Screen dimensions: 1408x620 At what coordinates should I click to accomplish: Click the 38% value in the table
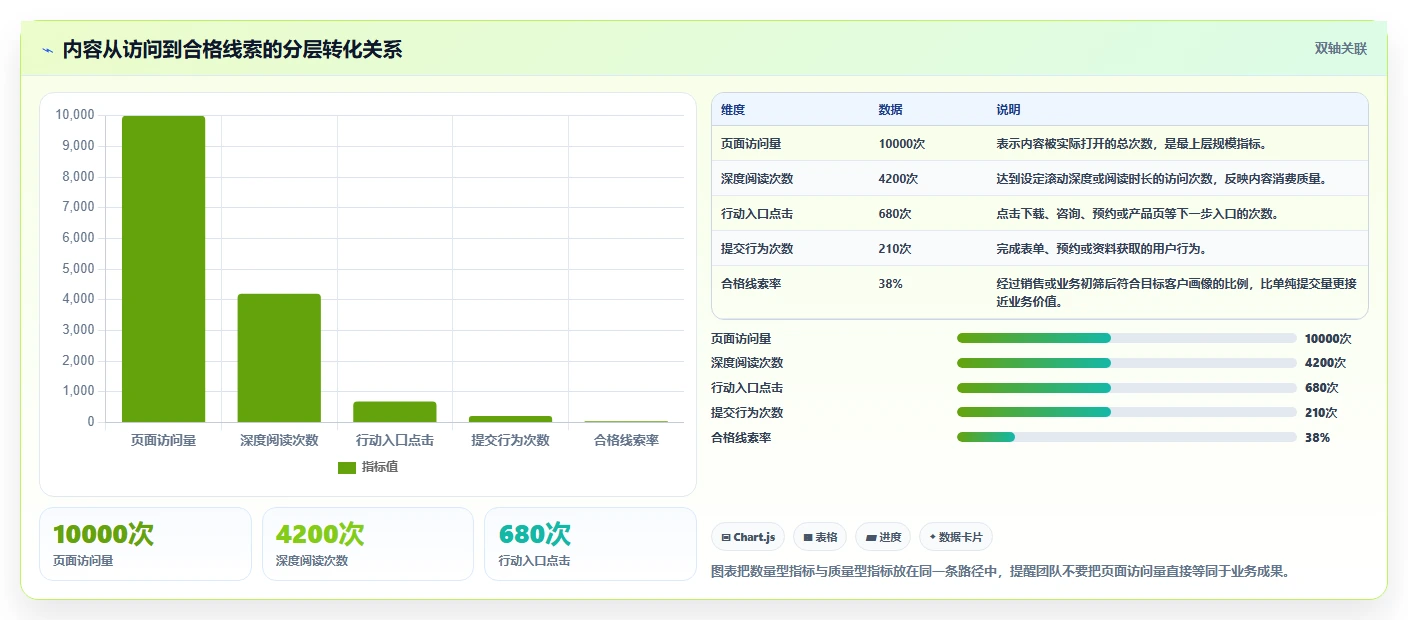coord(891,283)
